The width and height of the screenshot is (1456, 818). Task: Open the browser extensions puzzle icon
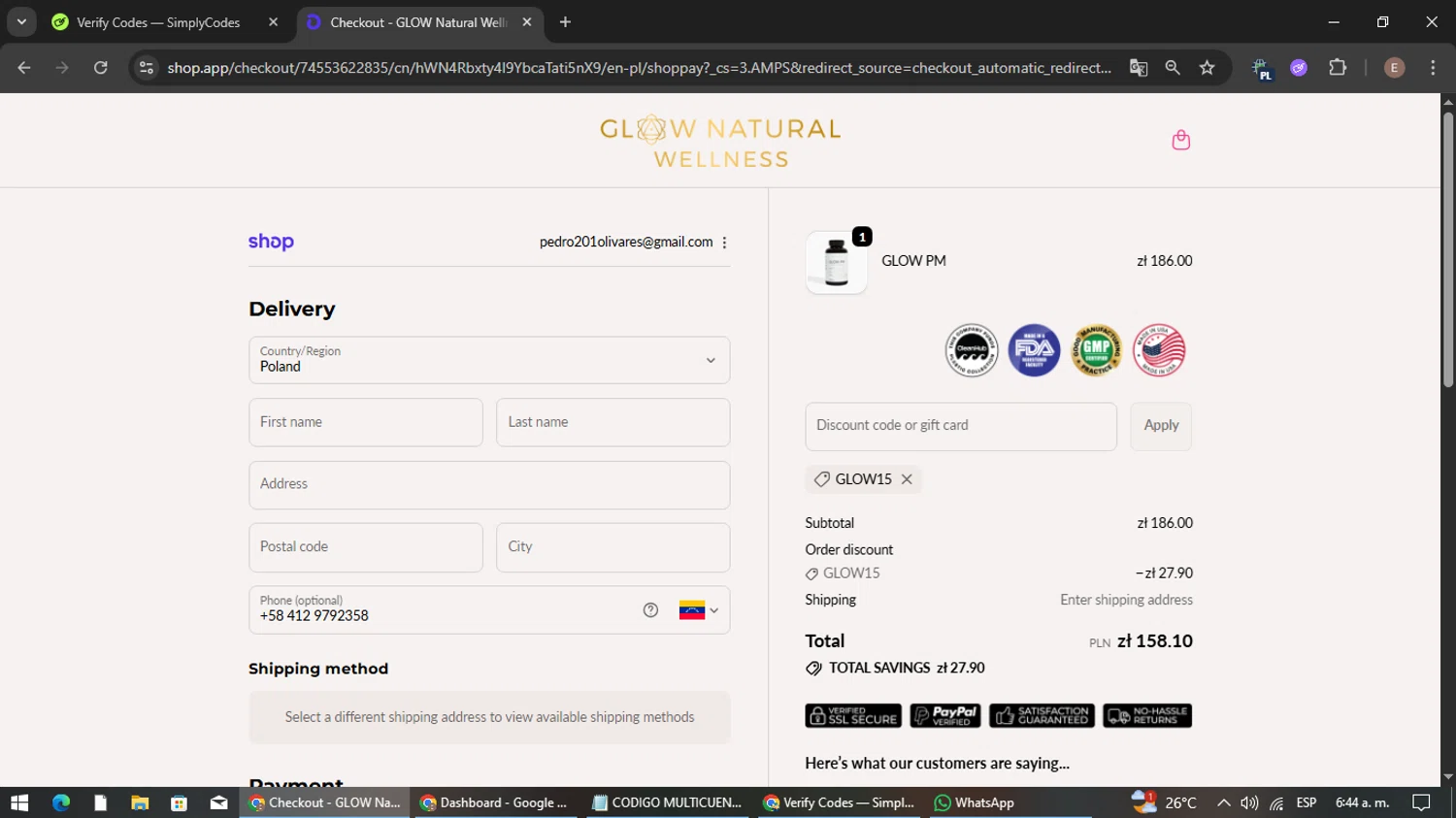[x=1338, y=68]
